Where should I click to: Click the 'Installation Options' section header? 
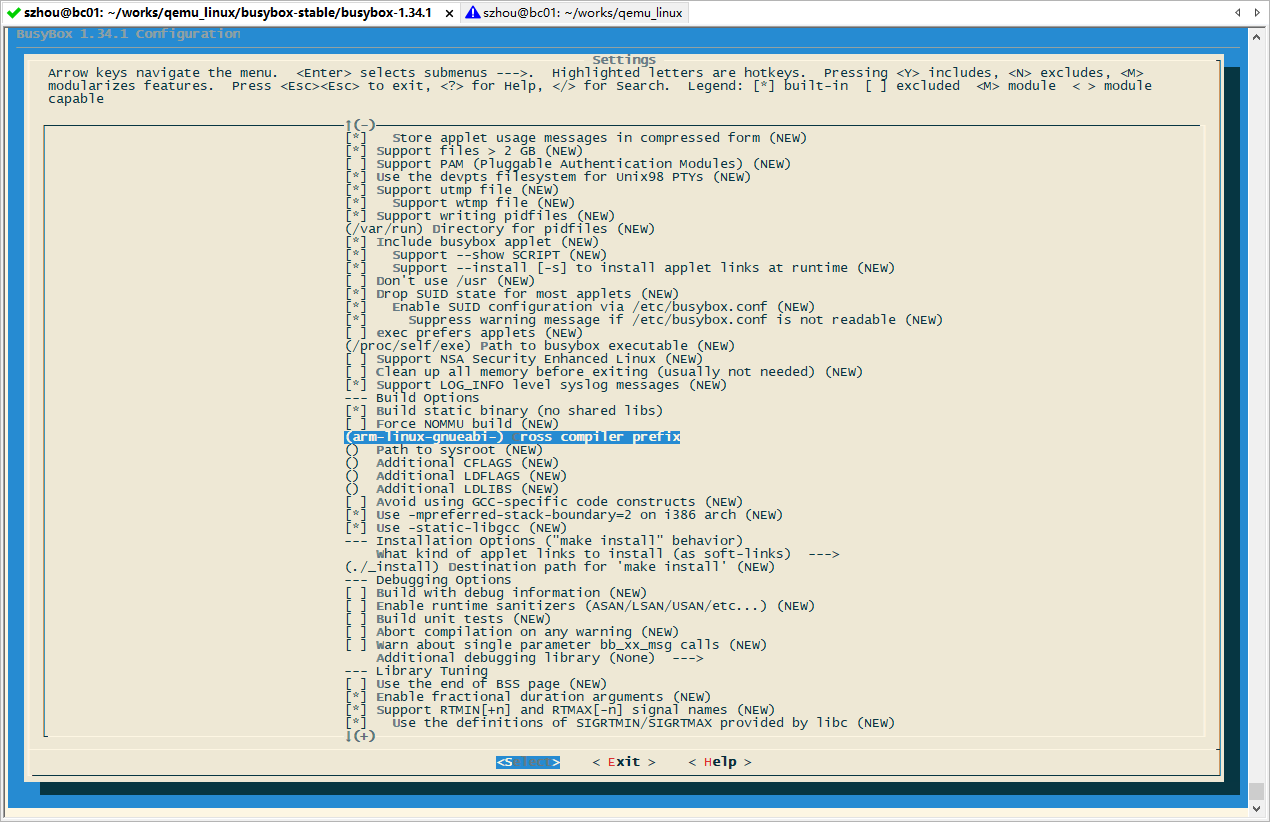pos(543,541)
